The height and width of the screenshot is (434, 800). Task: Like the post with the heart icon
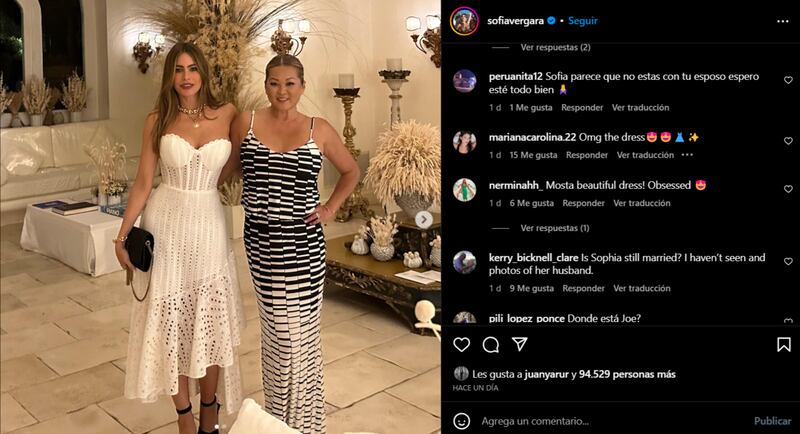pyautogui.click(x=461, y=345)
